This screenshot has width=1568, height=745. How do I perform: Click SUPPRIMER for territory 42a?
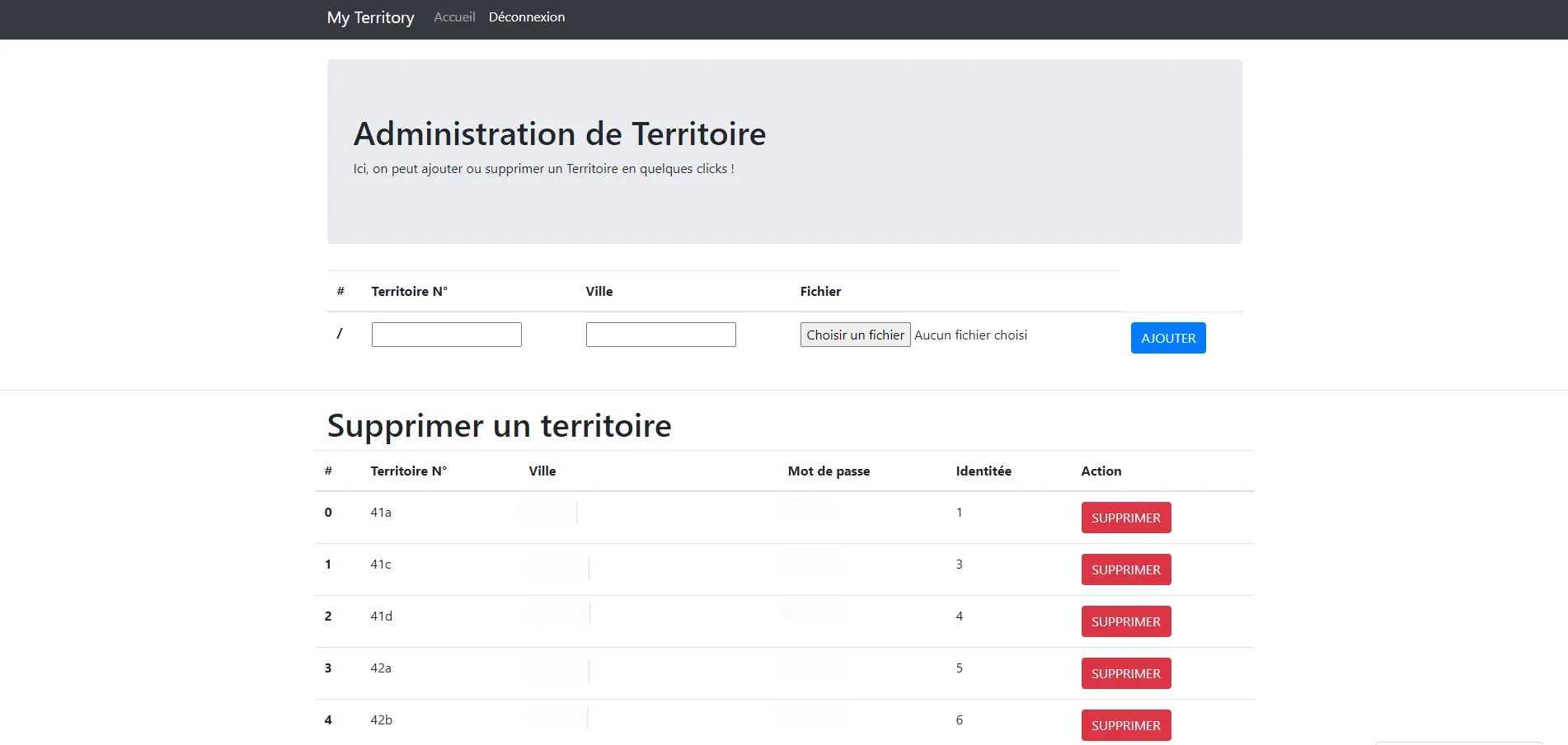[x=1125, y=673]
